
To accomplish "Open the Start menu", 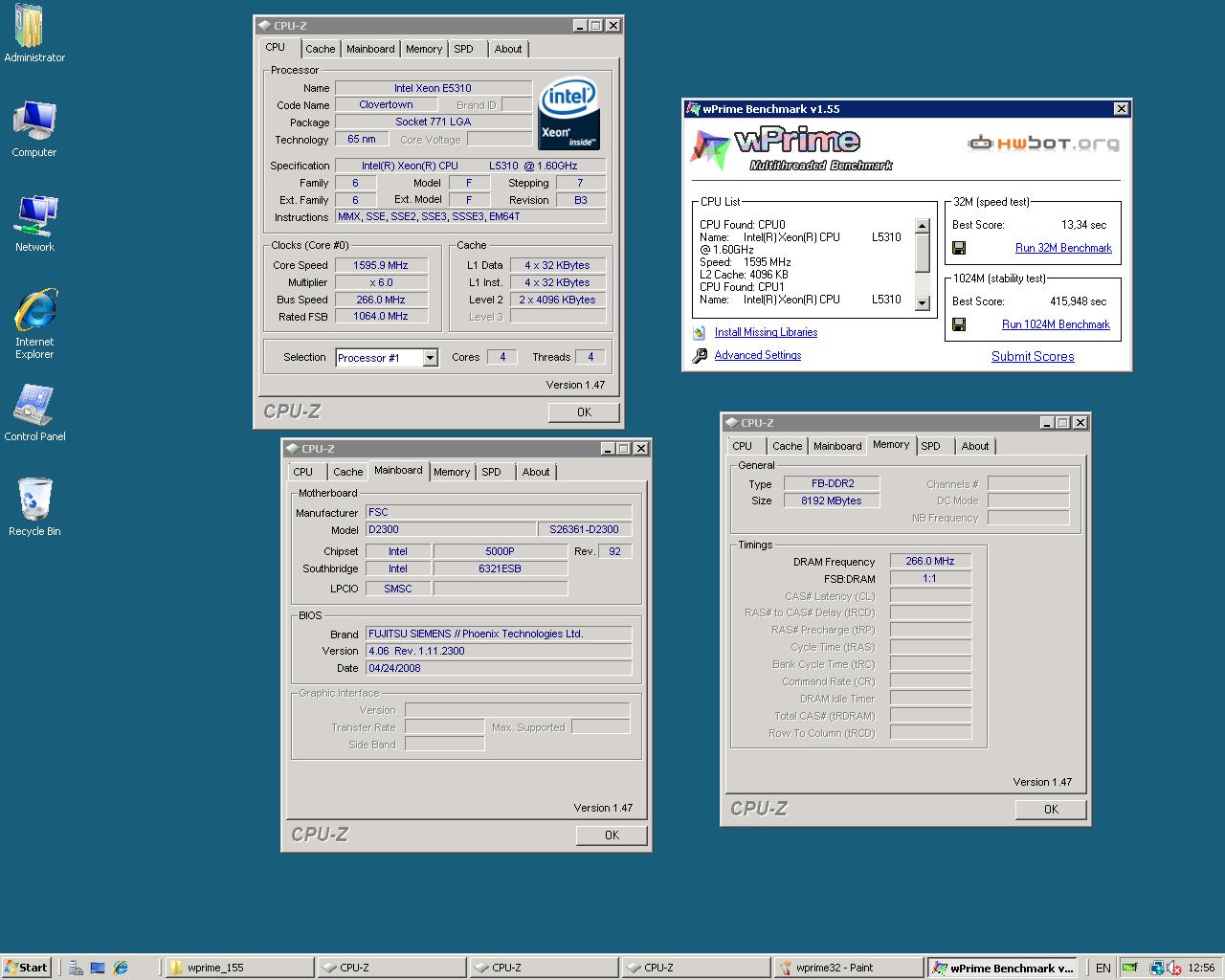I will (x=27, y=968).
